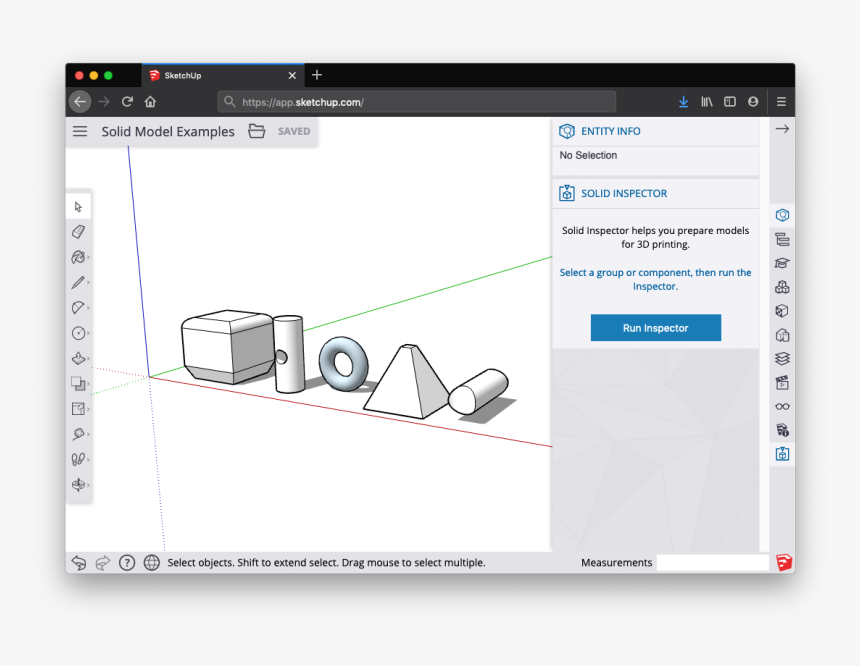
Task: Toggle the Display panel glasses icon
Action: pos(782,406)
